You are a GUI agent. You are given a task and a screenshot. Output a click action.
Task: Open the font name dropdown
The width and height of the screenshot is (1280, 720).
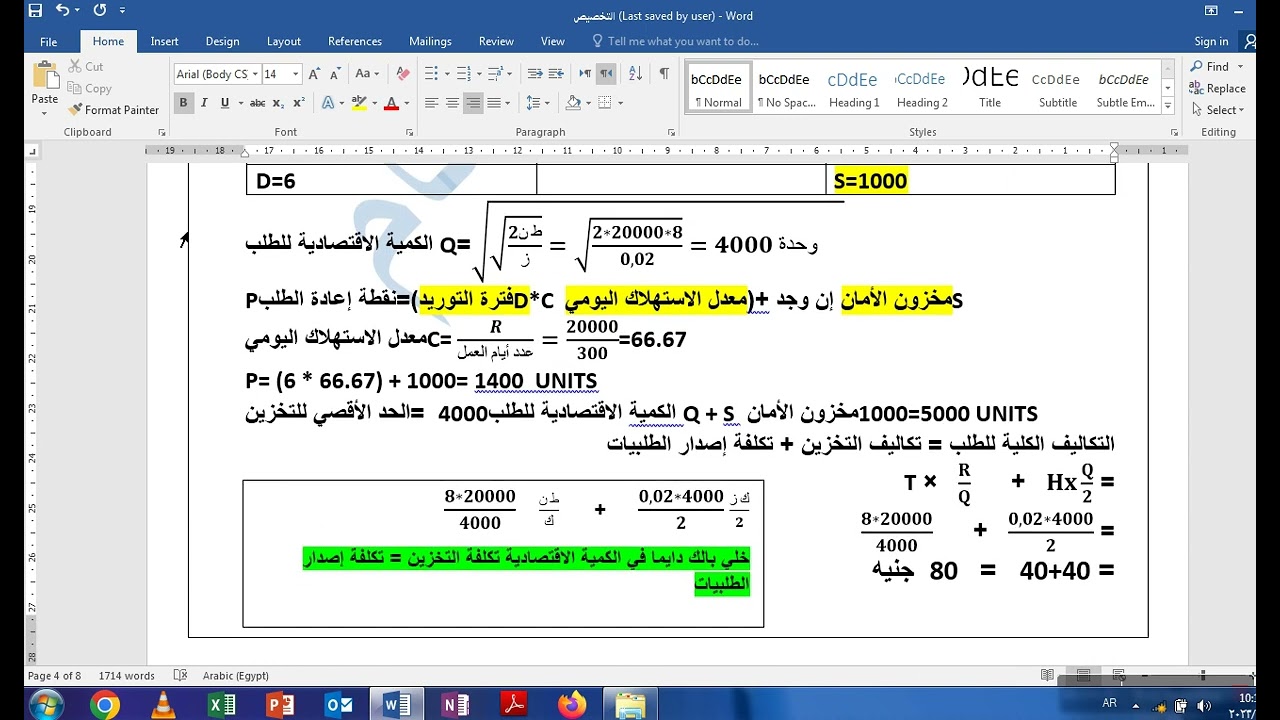pos(254,74)
